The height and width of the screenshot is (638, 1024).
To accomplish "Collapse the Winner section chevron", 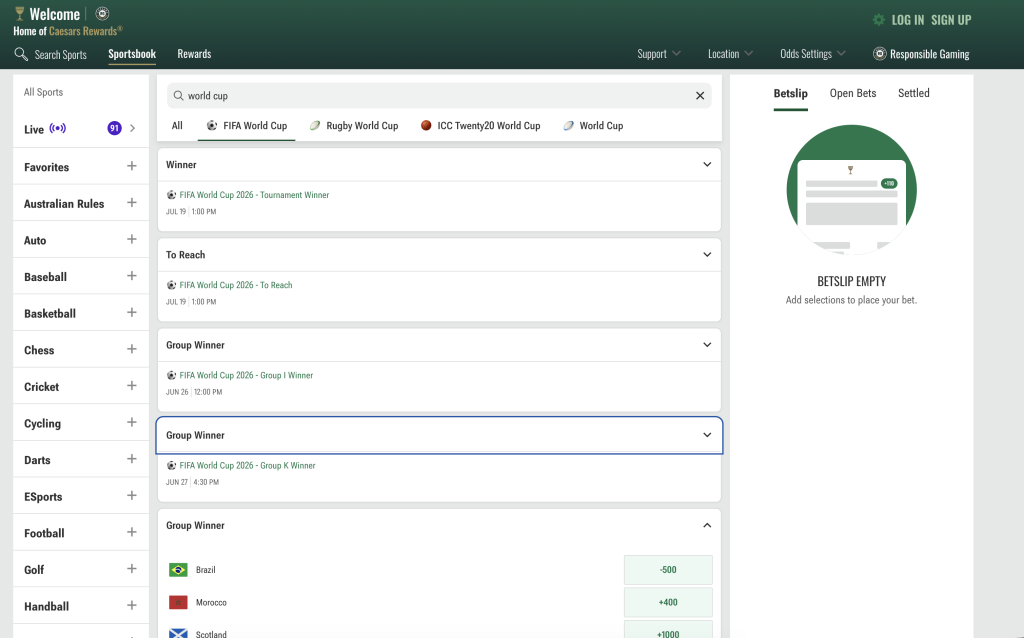I will click(707, 165).
